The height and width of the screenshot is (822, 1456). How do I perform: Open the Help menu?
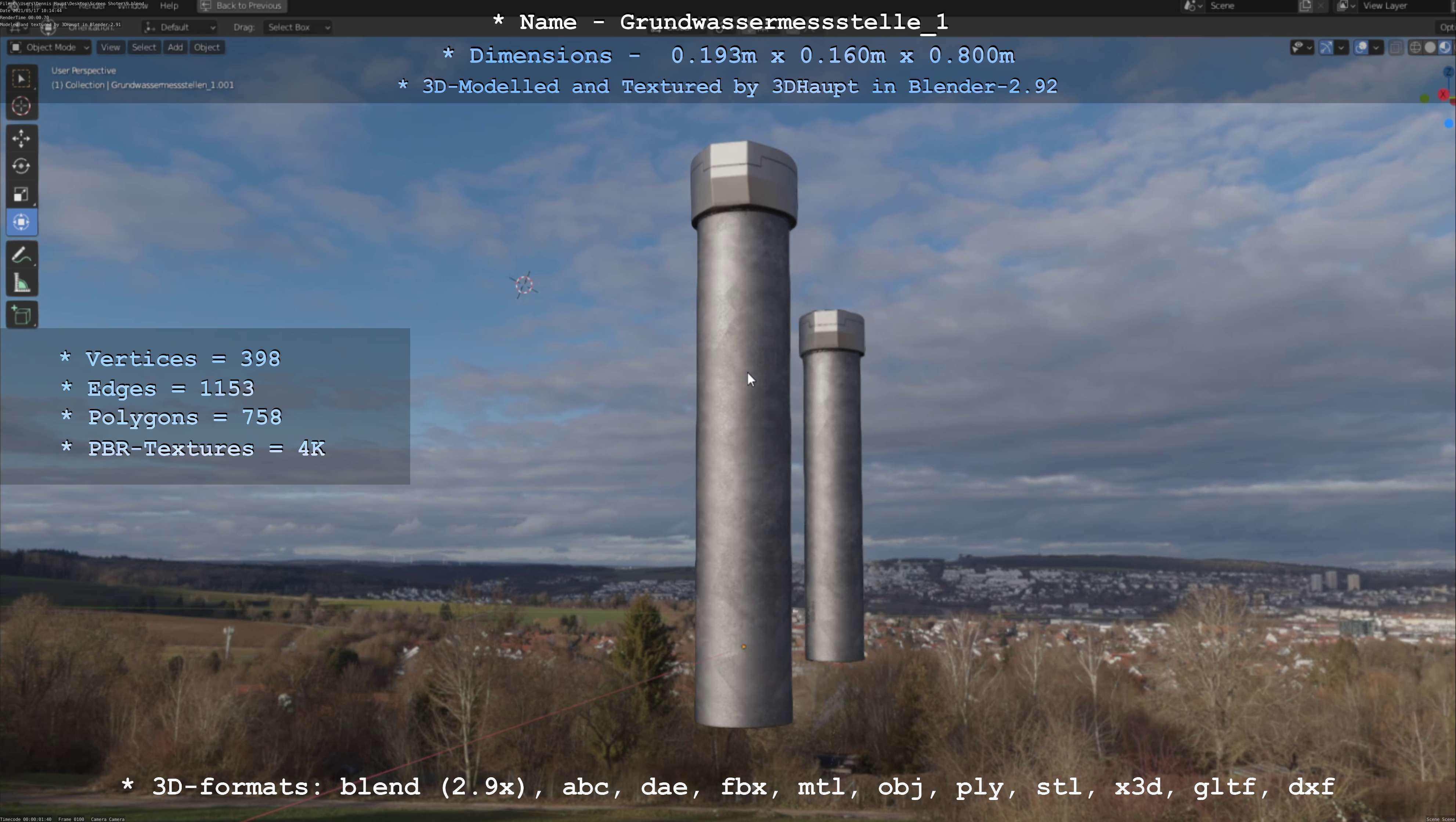(169, 6)
